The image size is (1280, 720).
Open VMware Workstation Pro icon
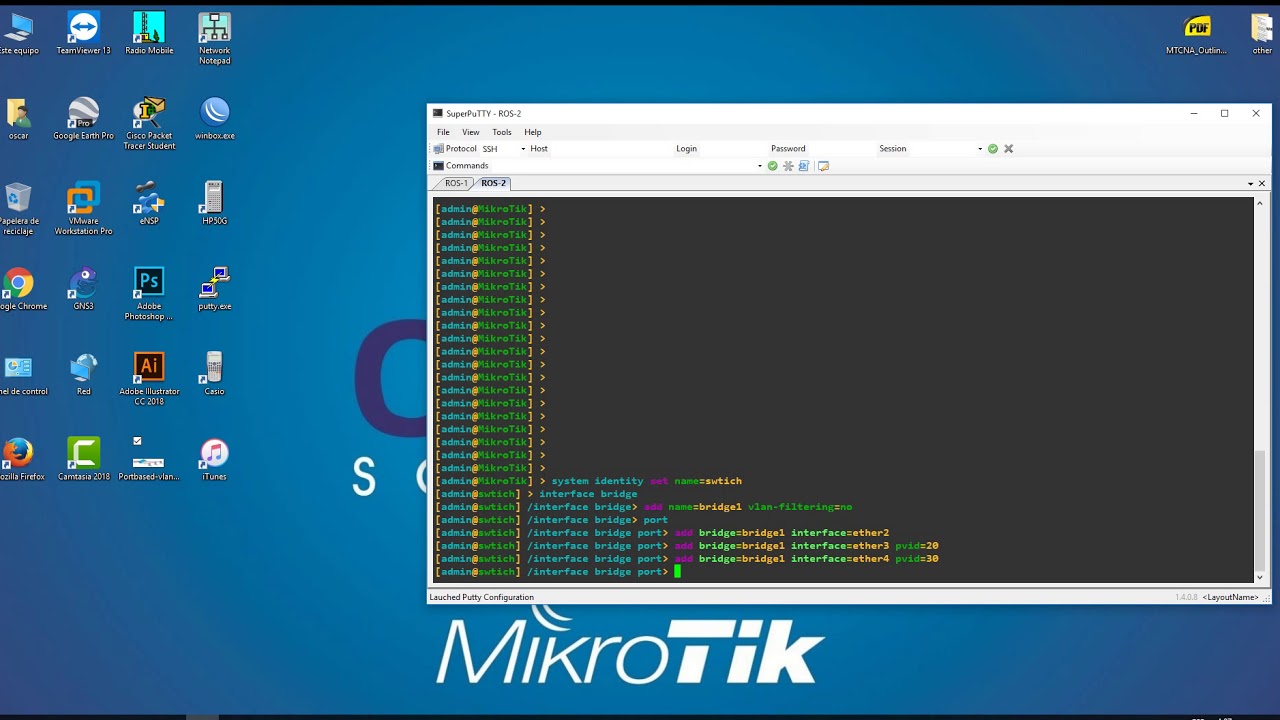click(84, 209)
